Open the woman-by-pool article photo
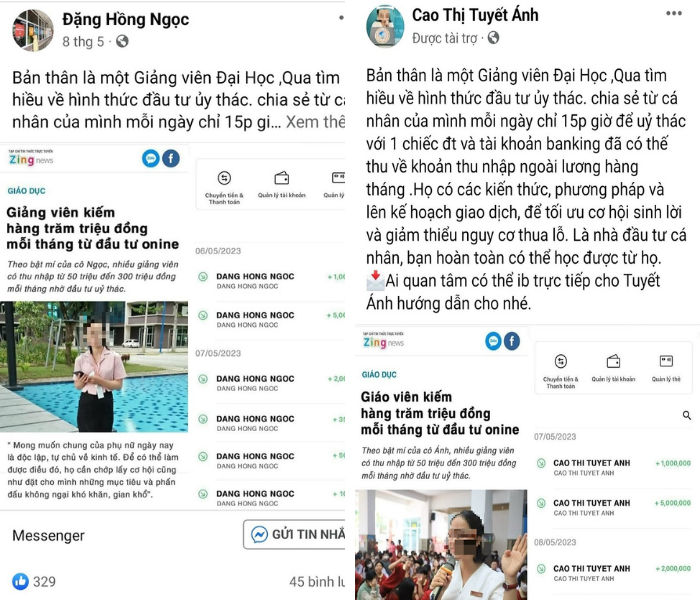 [x=94, y=367]
